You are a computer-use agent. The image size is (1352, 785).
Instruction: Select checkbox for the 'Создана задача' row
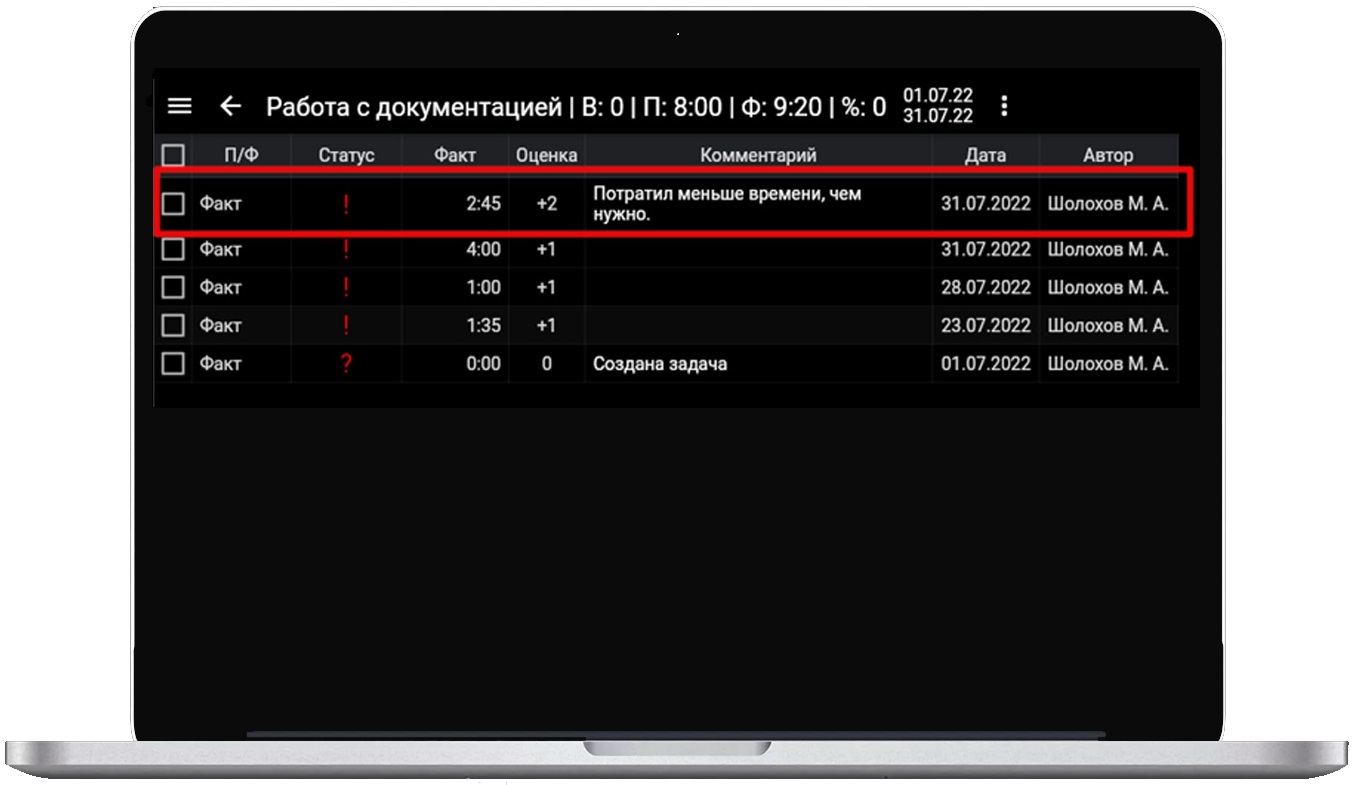(173, 364)
